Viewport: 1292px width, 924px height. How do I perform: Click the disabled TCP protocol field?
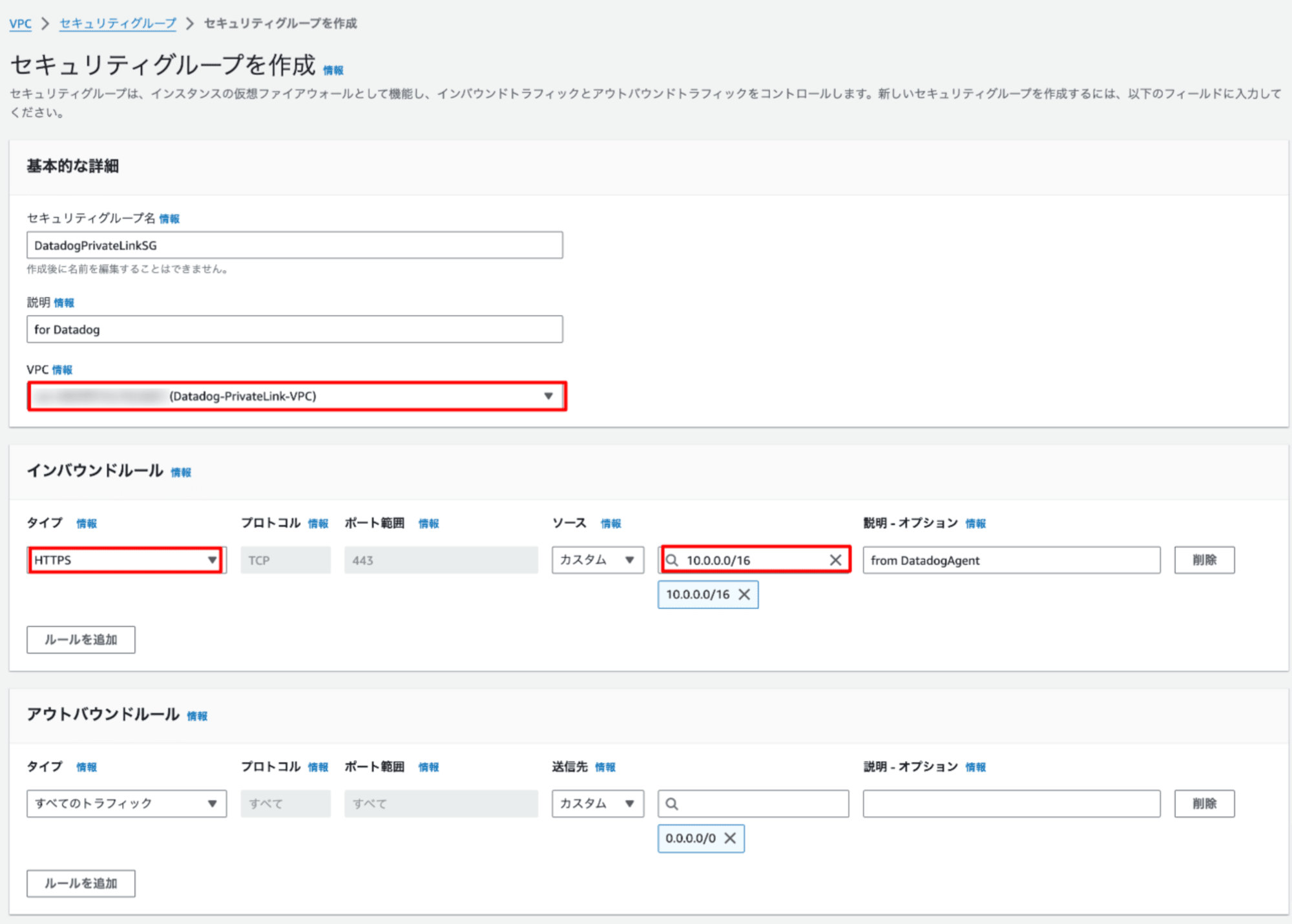tap(286, 560)
